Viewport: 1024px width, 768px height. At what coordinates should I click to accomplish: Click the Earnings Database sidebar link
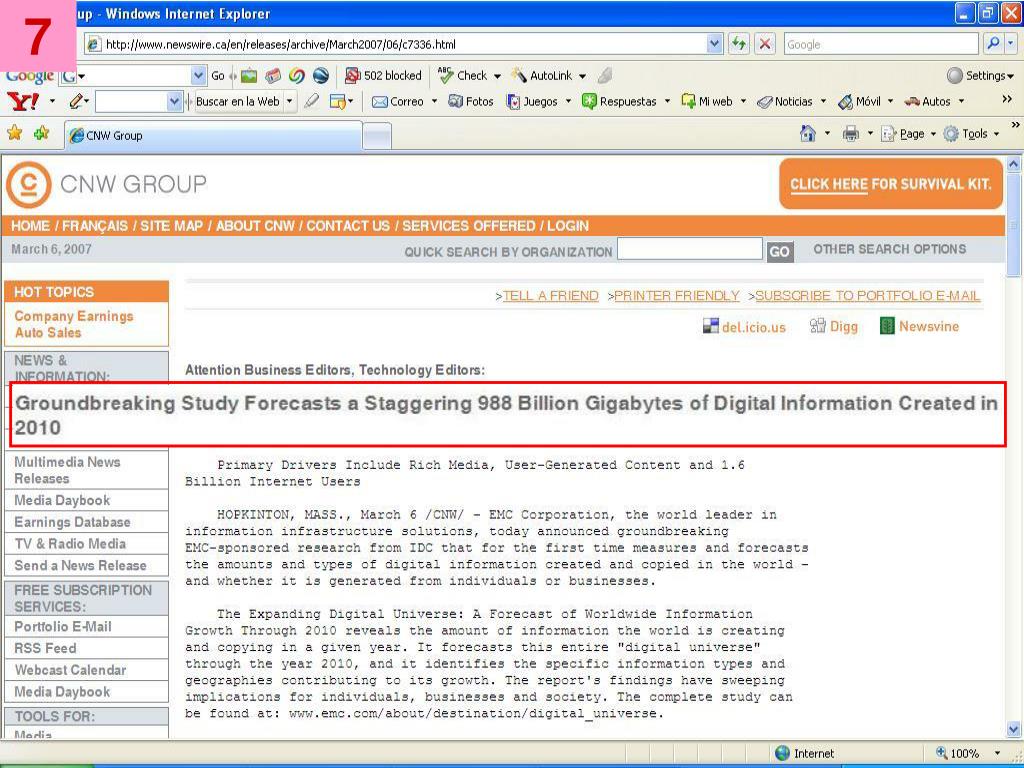72,522
